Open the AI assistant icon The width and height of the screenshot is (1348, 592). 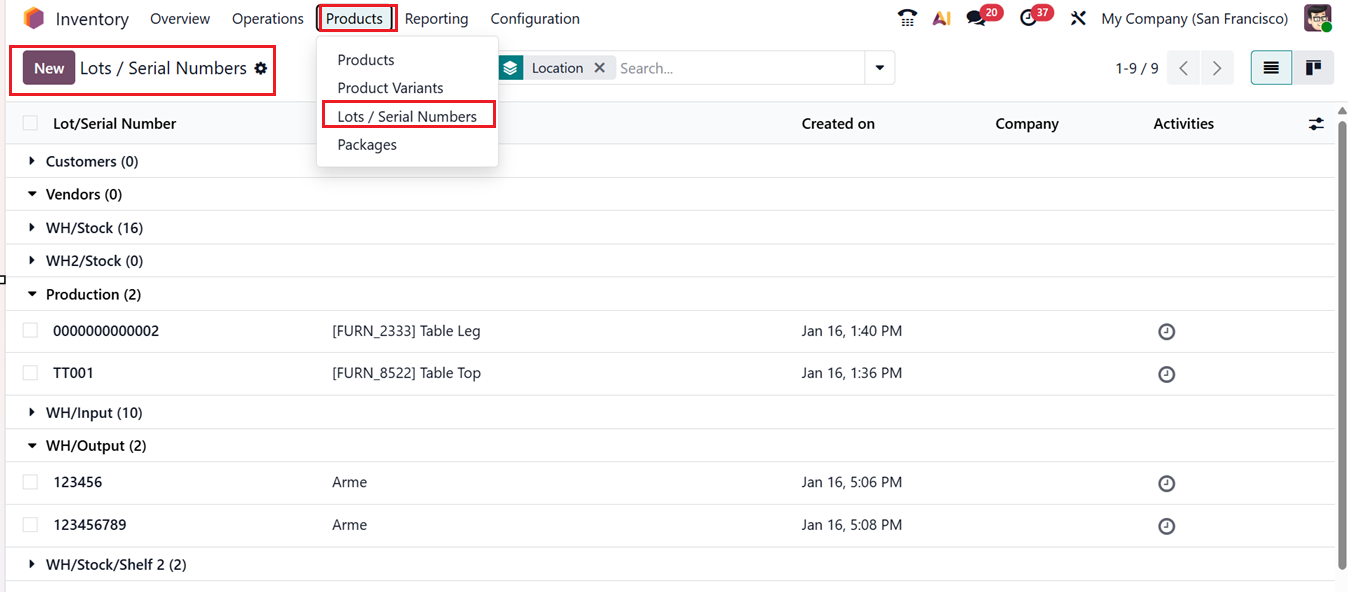click(941, 18)
